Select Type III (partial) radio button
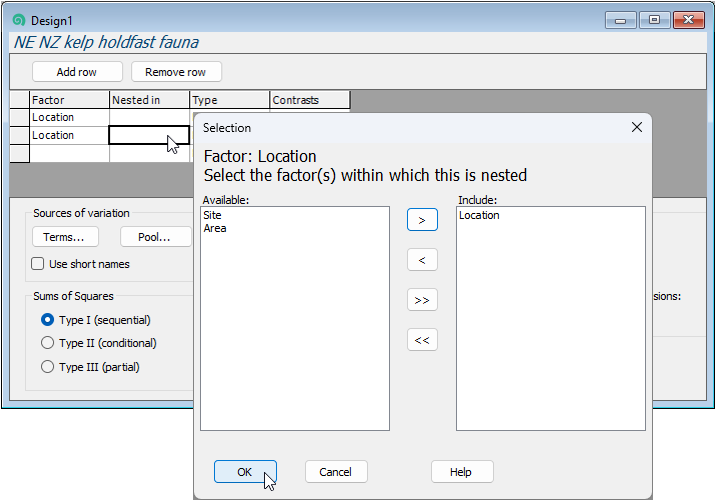This screenshot has height=502, width=718. (x=48, y=367)
